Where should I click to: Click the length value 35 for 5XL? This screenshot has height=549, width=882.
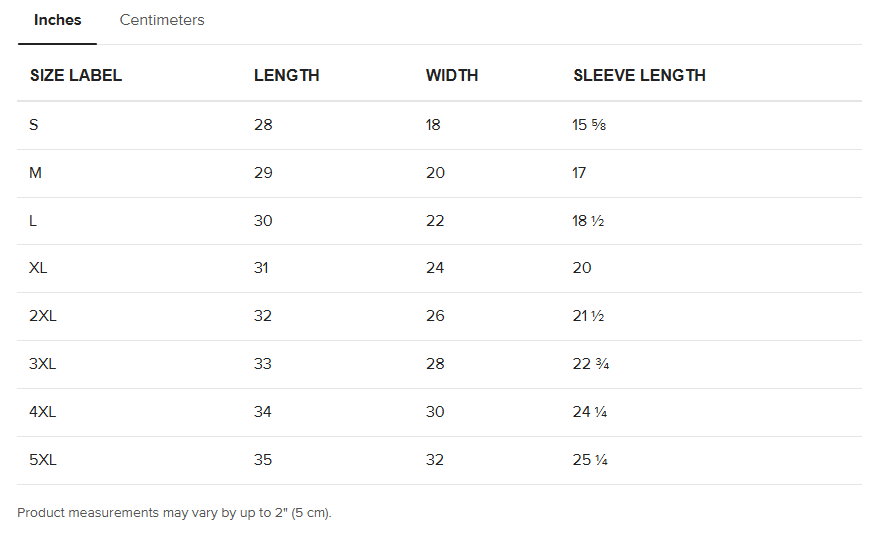(263, 460)
